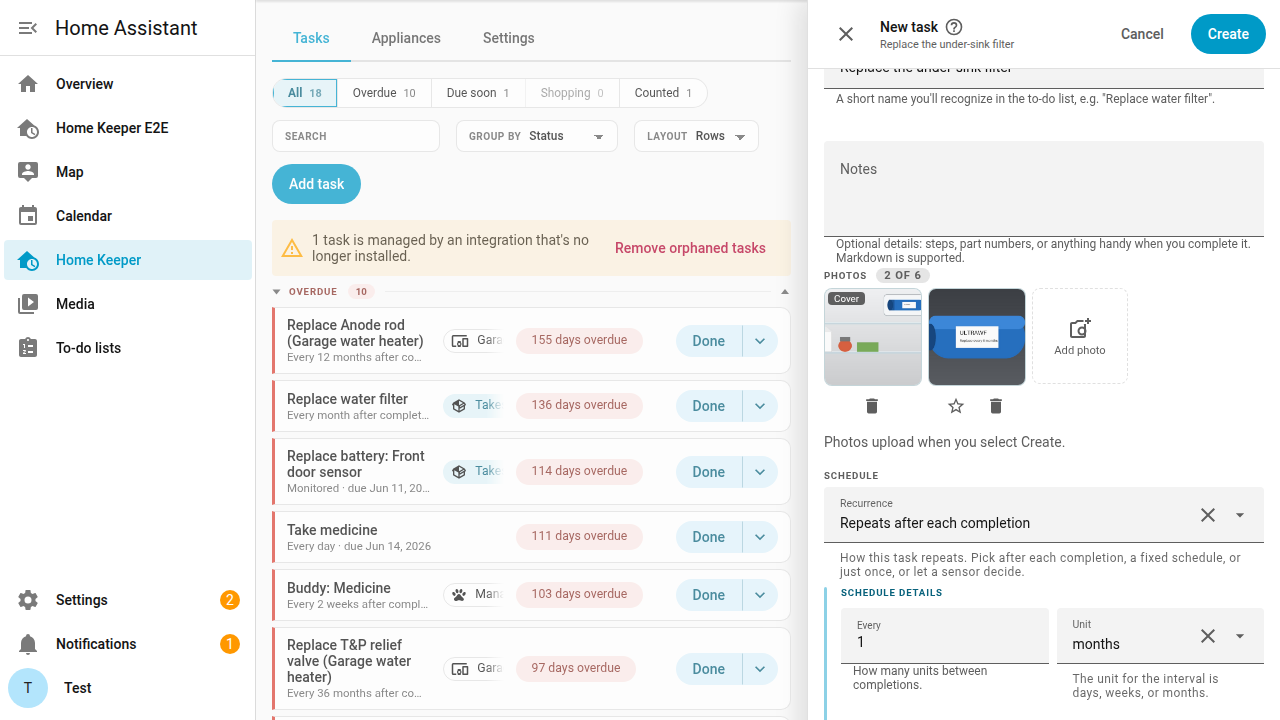Filter tasks by Overdue
The height and width of the screenshot is (720, 1280).
tap(384, 93)
